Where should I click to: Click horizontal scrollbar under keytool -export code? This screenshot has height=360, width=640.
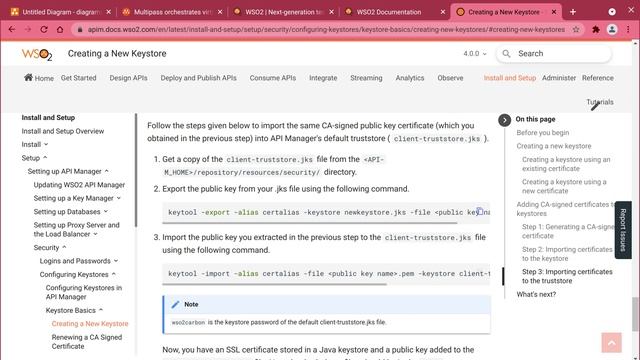pos(310,223)
